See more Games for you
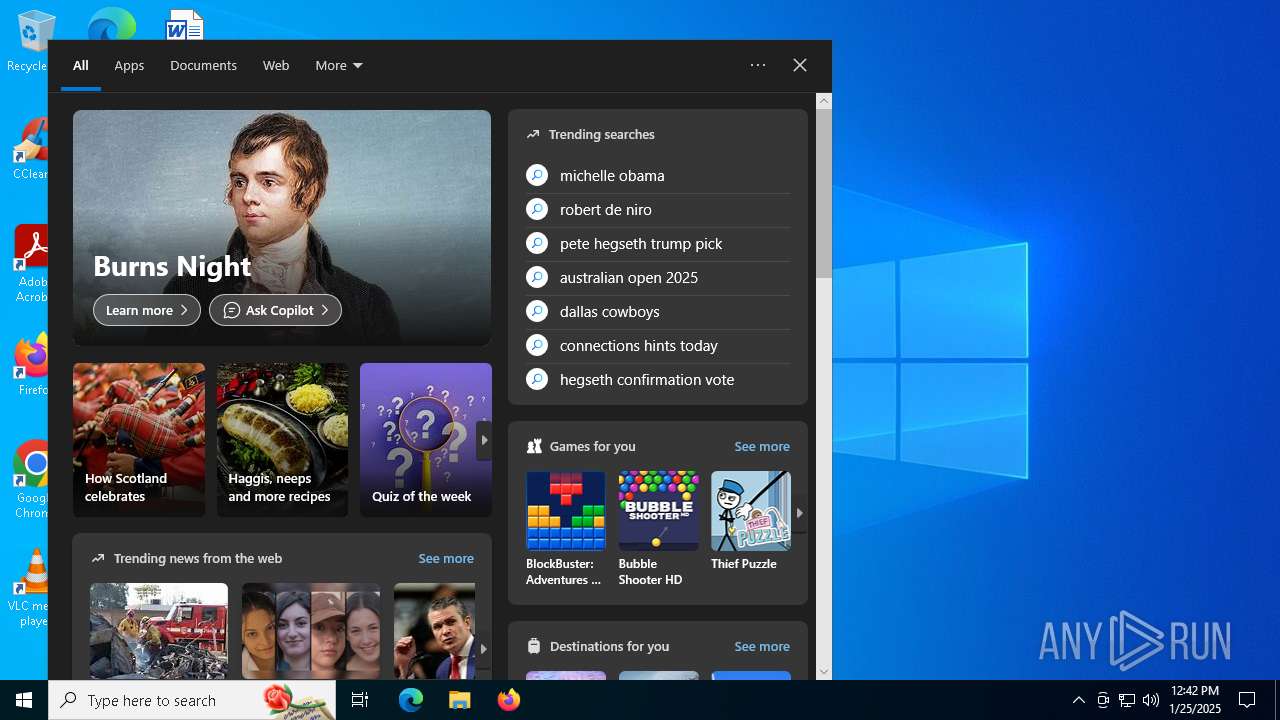 (762, 446)
